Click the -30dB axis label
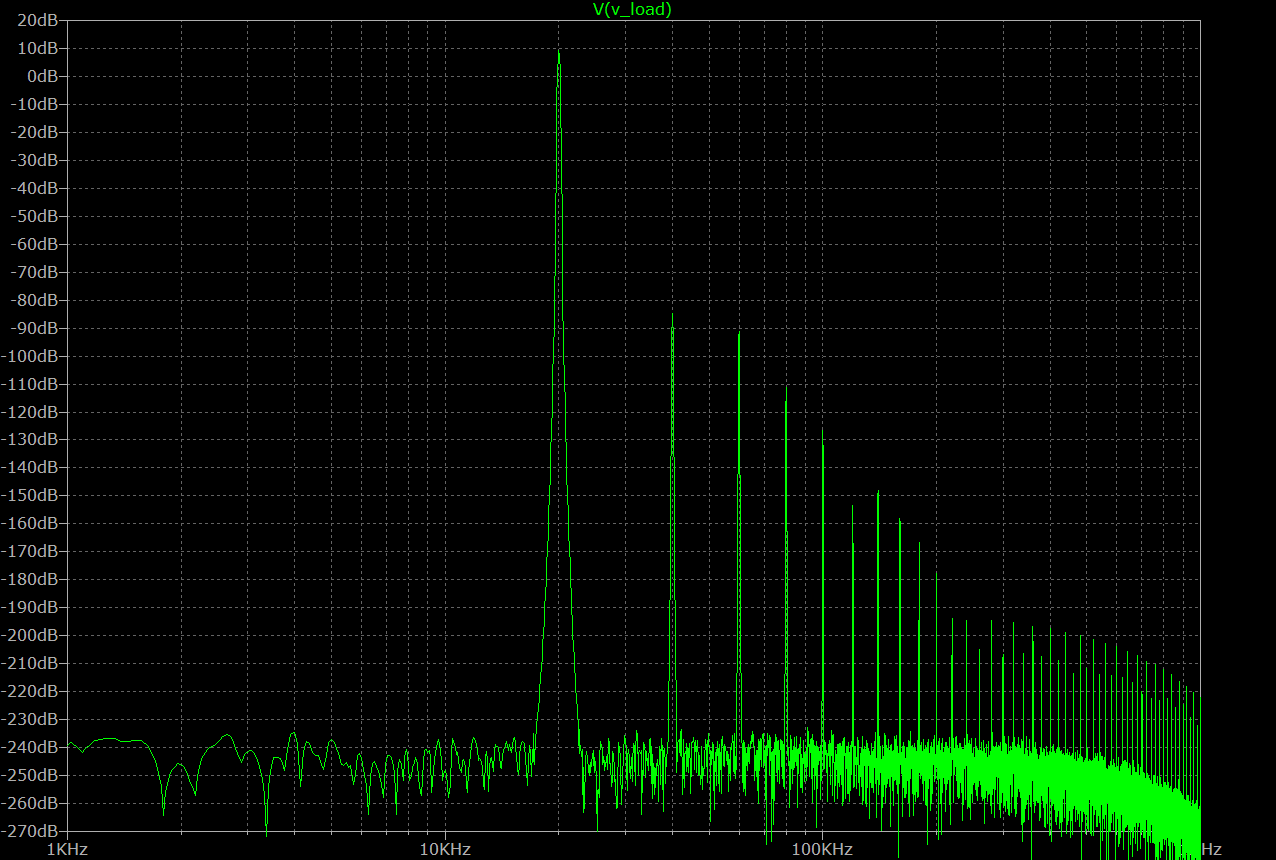The image size is (1276, 860). [x=35, y=160]
